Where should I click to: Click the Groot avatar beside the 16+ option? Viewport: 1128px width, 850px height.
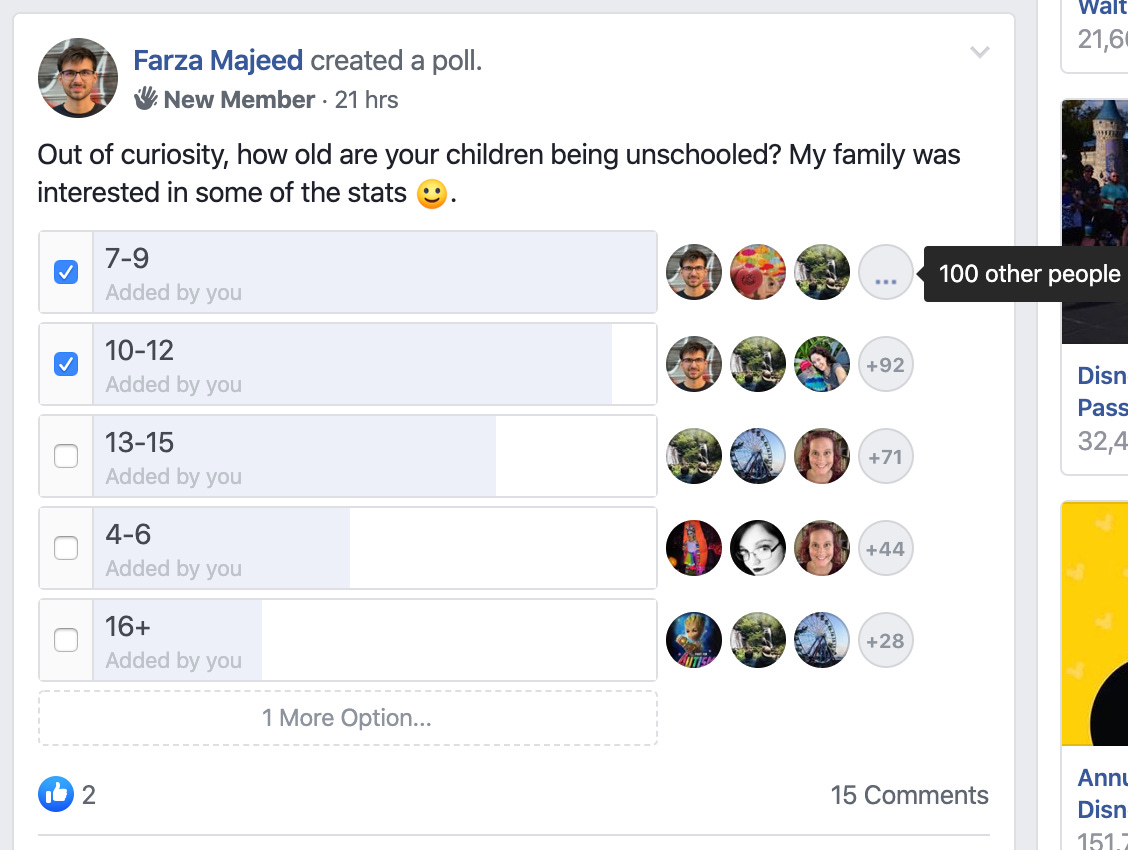pos(693,641)
